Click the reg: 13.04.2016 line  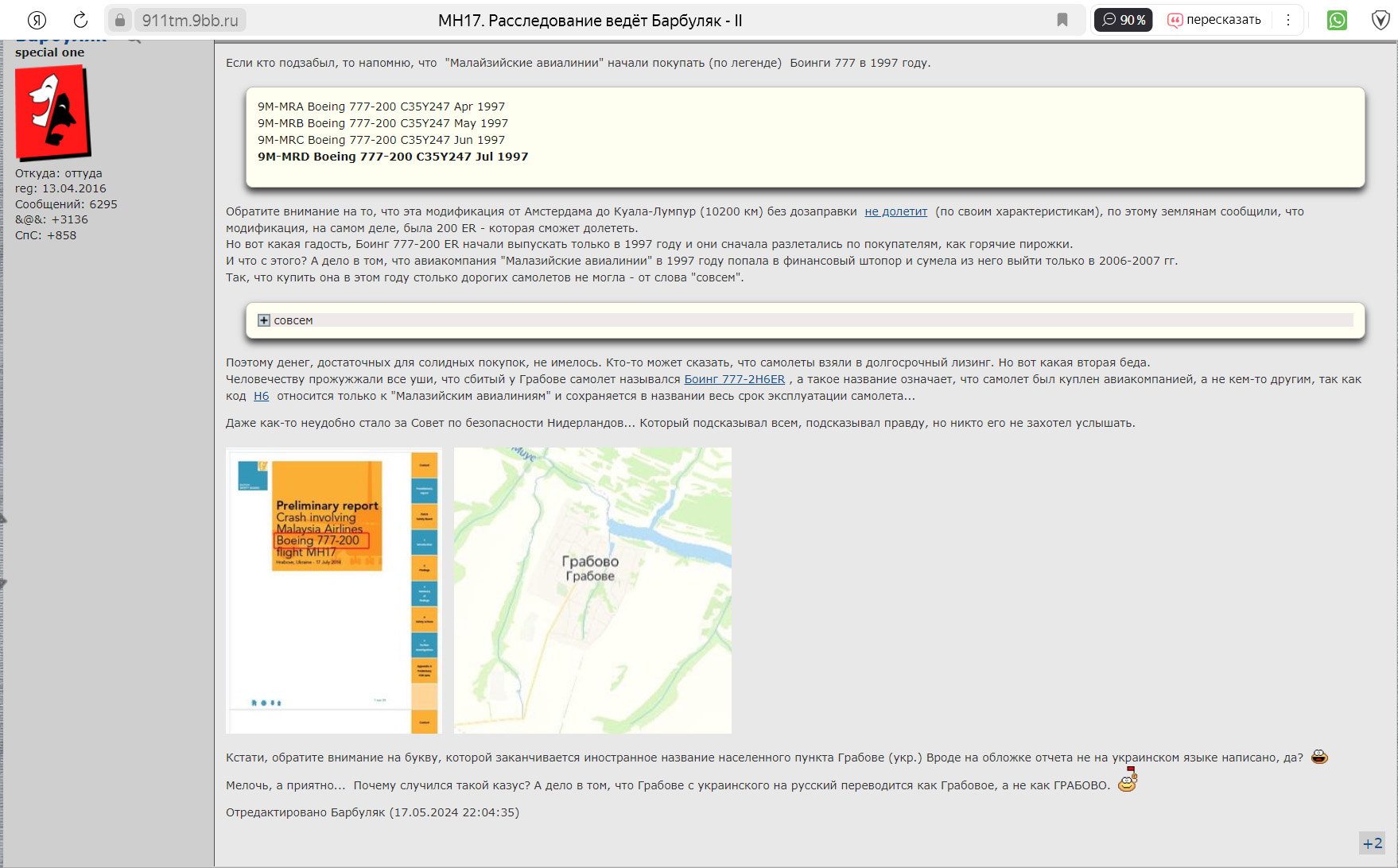pyautogui.click(x=60, y=188)
